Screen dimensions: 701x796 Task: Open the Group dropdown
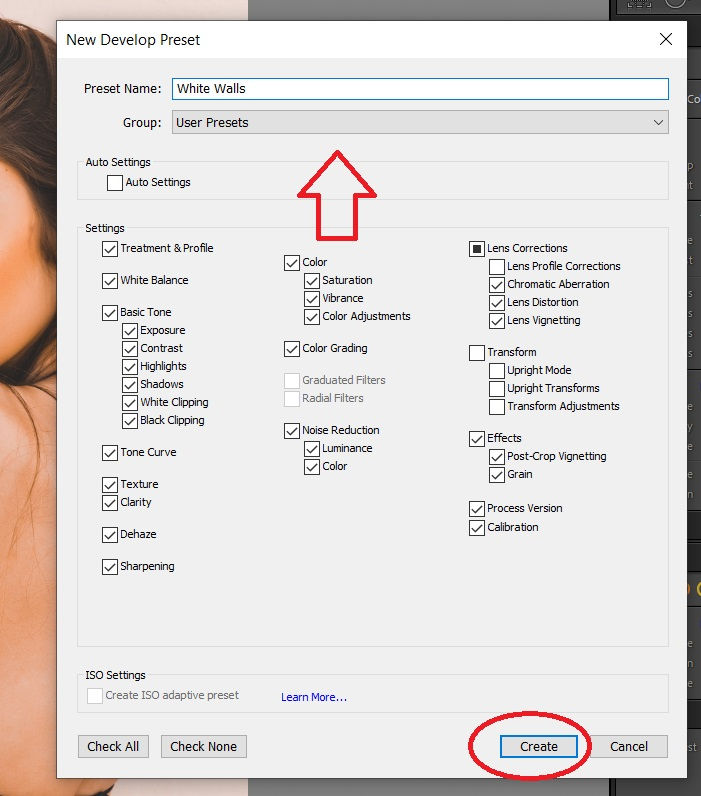(x=420, y=122)
